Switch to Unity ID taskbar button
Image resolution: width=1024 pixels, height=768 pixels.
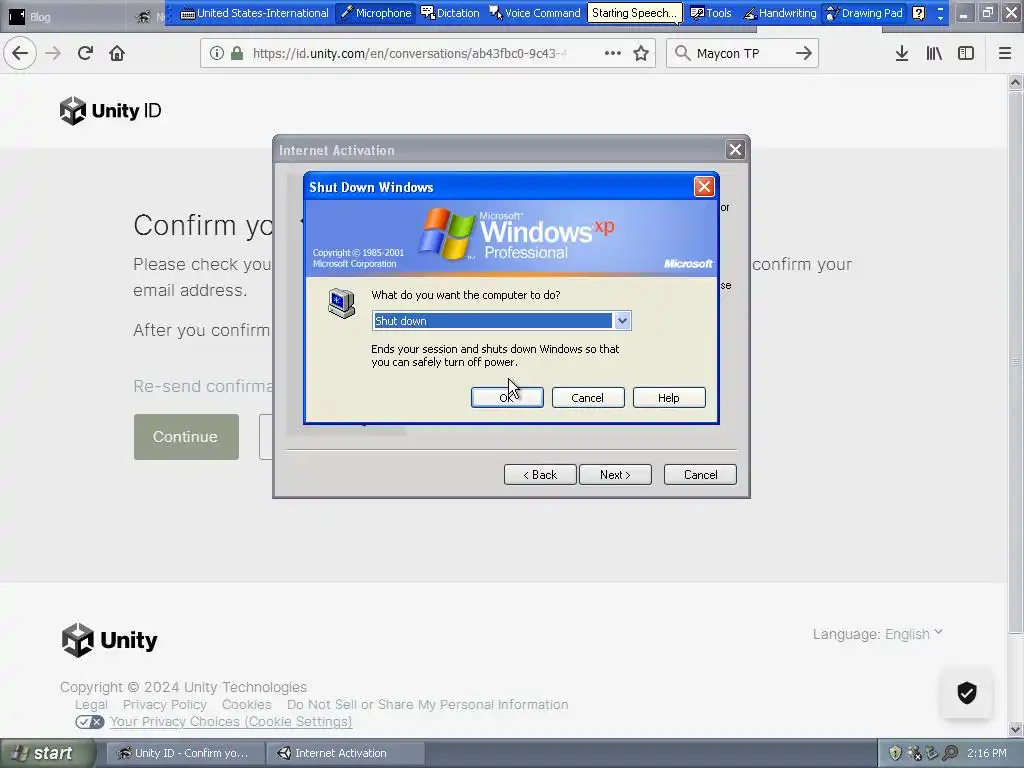point(185,753)
